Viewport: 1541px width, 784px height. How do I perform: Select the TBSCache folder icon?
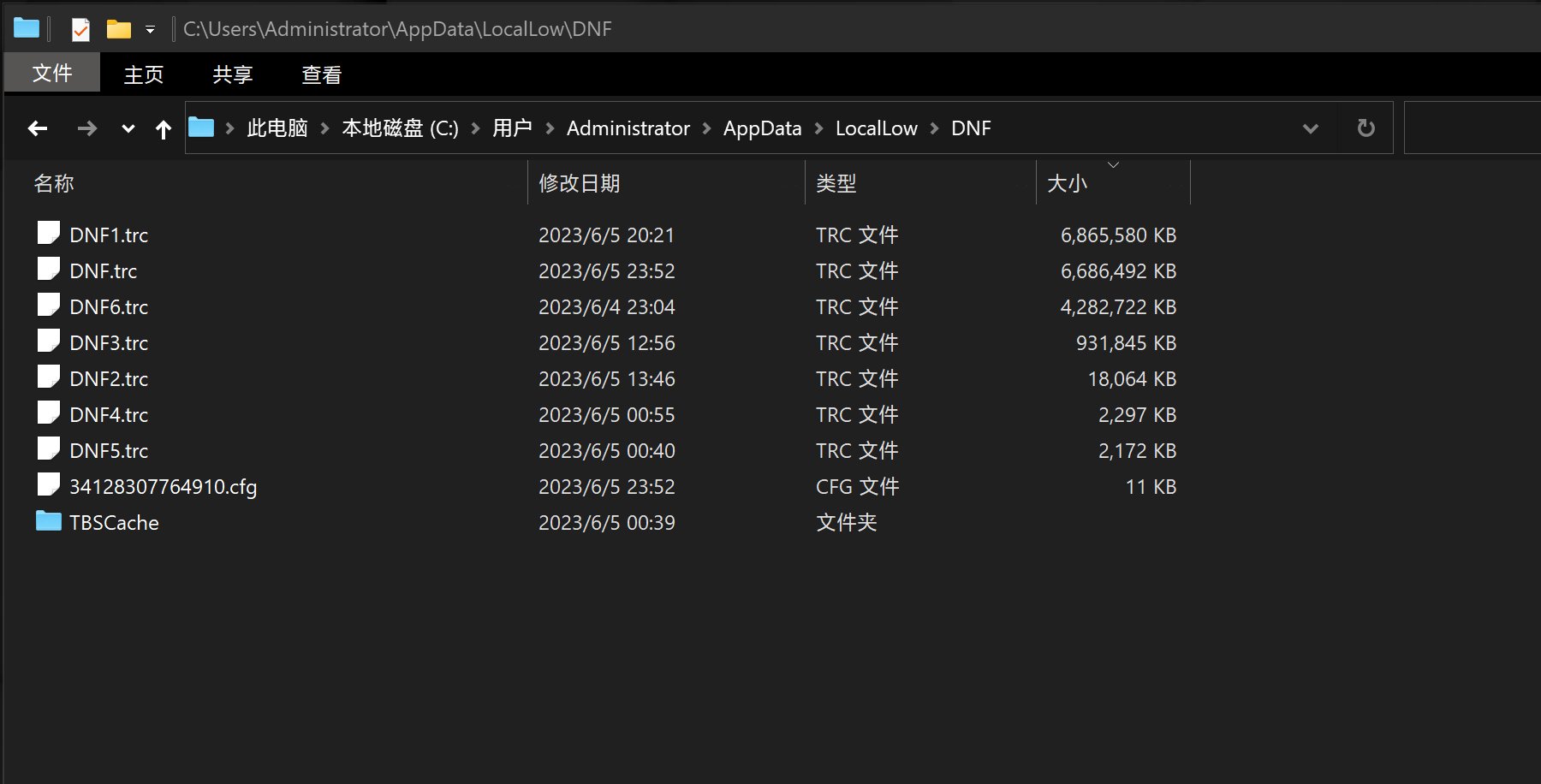[x=49, y=520]
